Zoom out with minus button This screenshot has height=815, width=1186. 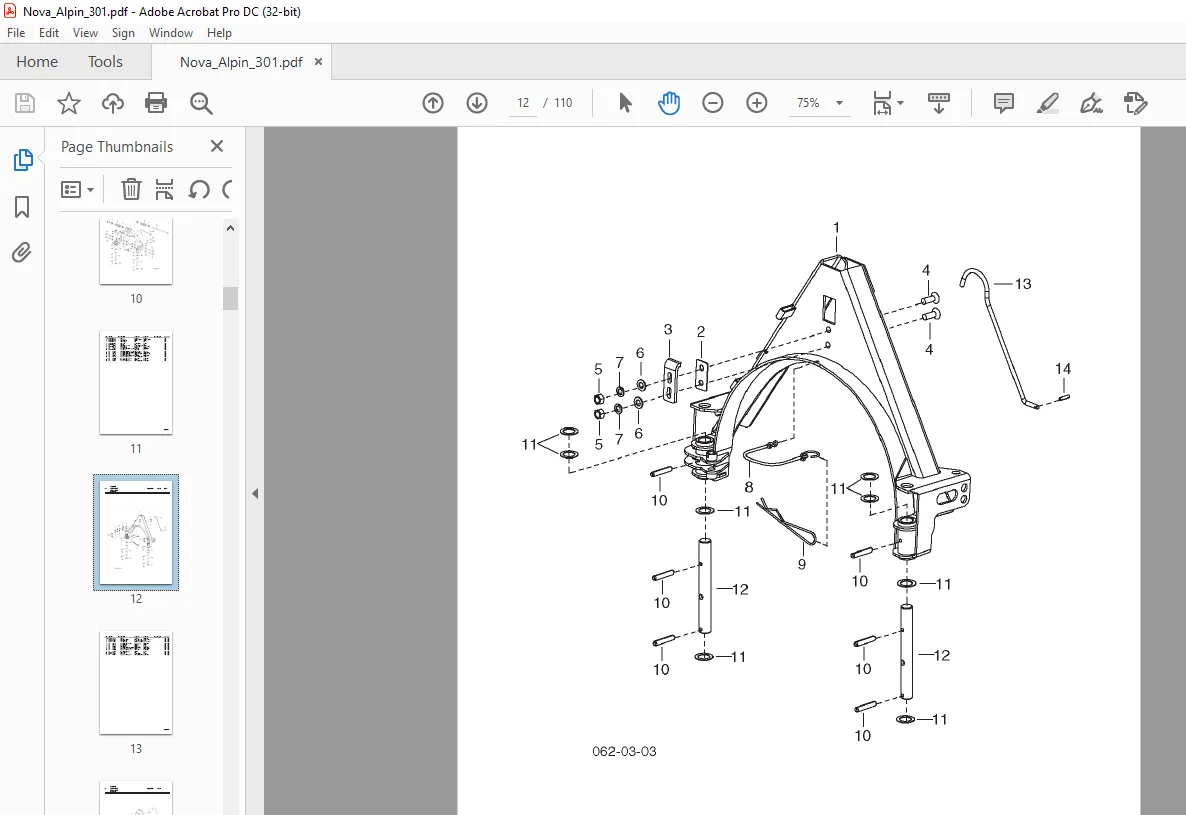713,103
